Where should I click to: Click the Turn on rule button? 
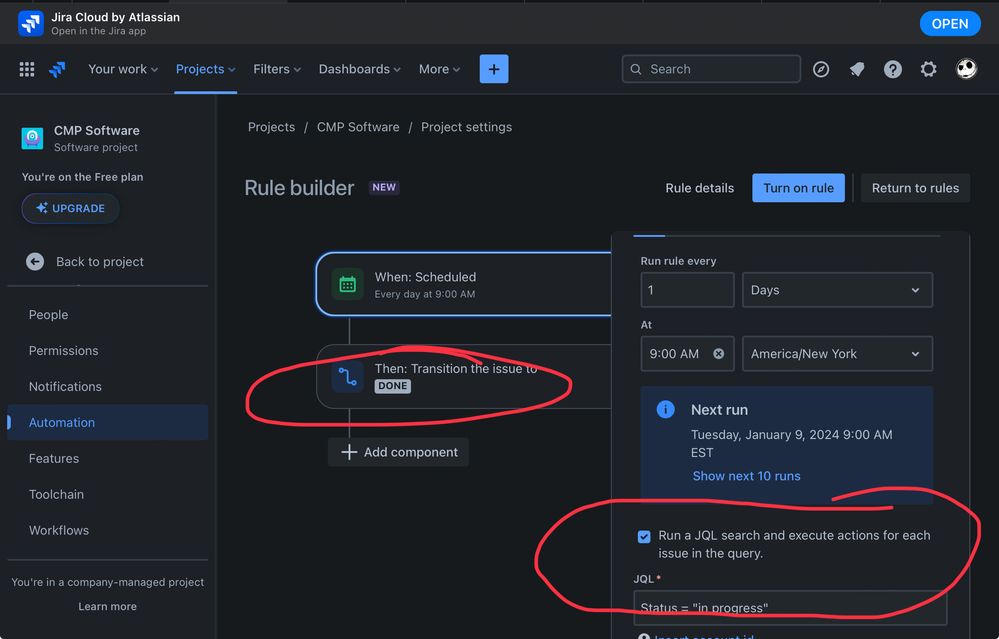coord(798,188)
